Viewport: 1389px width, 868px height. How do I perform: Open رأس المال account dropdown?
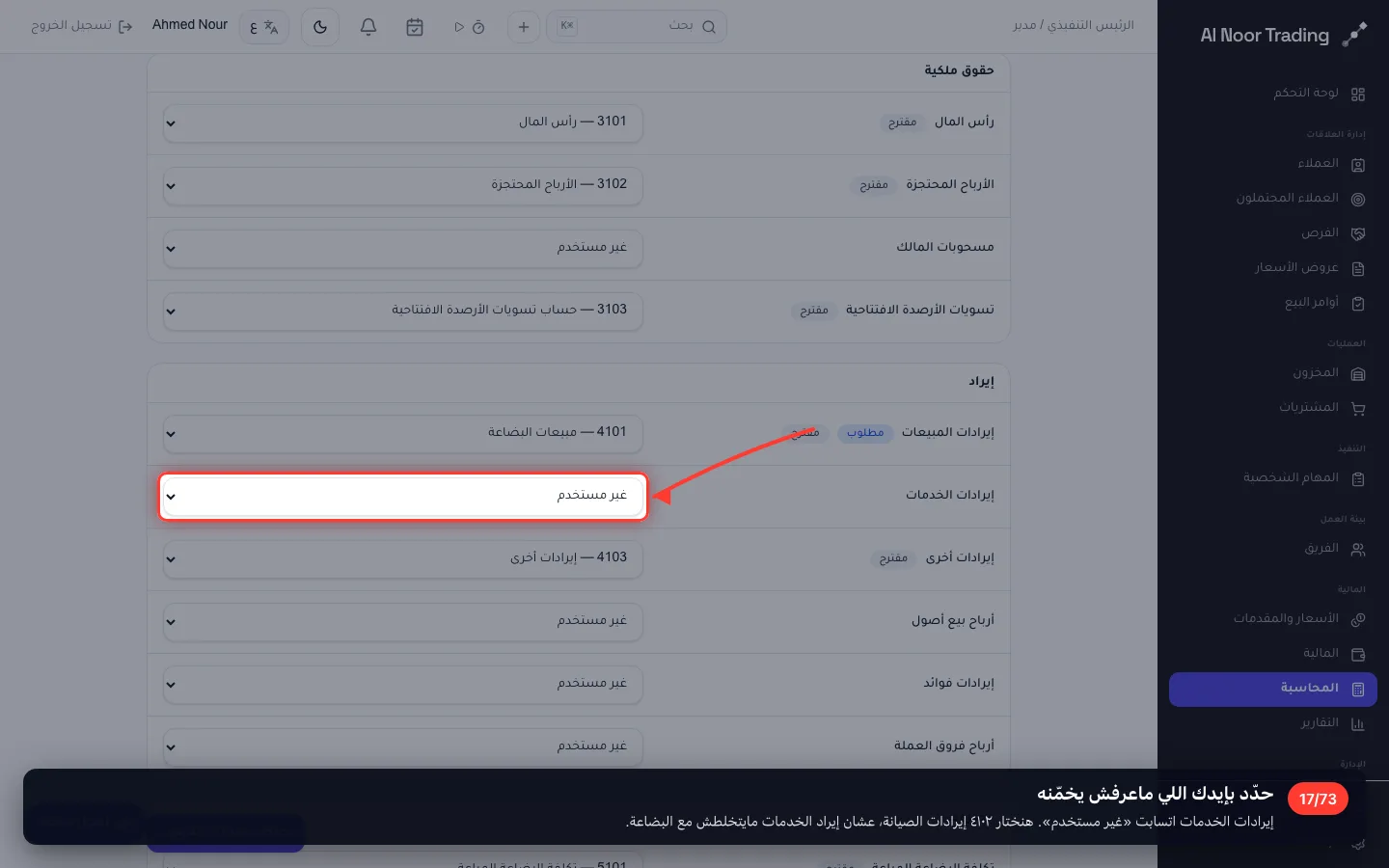tap(402, 122)
